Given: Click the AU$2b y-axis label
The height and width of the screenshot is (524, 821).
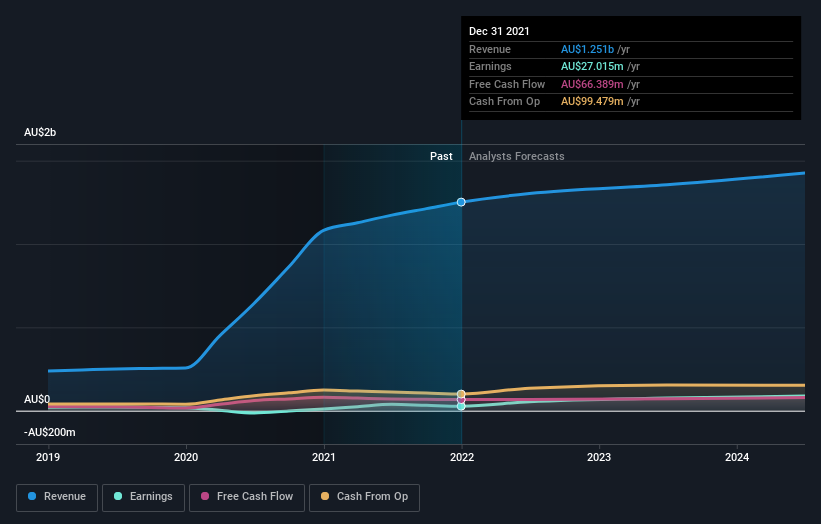Looking at the screenshot, I should [x=40, y=132].
